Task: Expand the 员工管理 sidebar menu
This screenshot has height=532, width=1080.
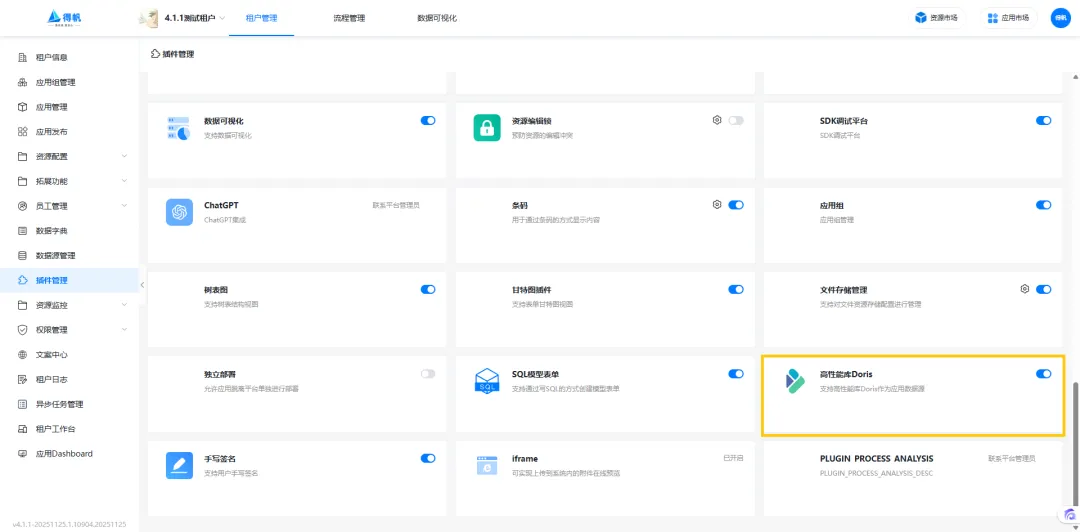Action: 125,206
